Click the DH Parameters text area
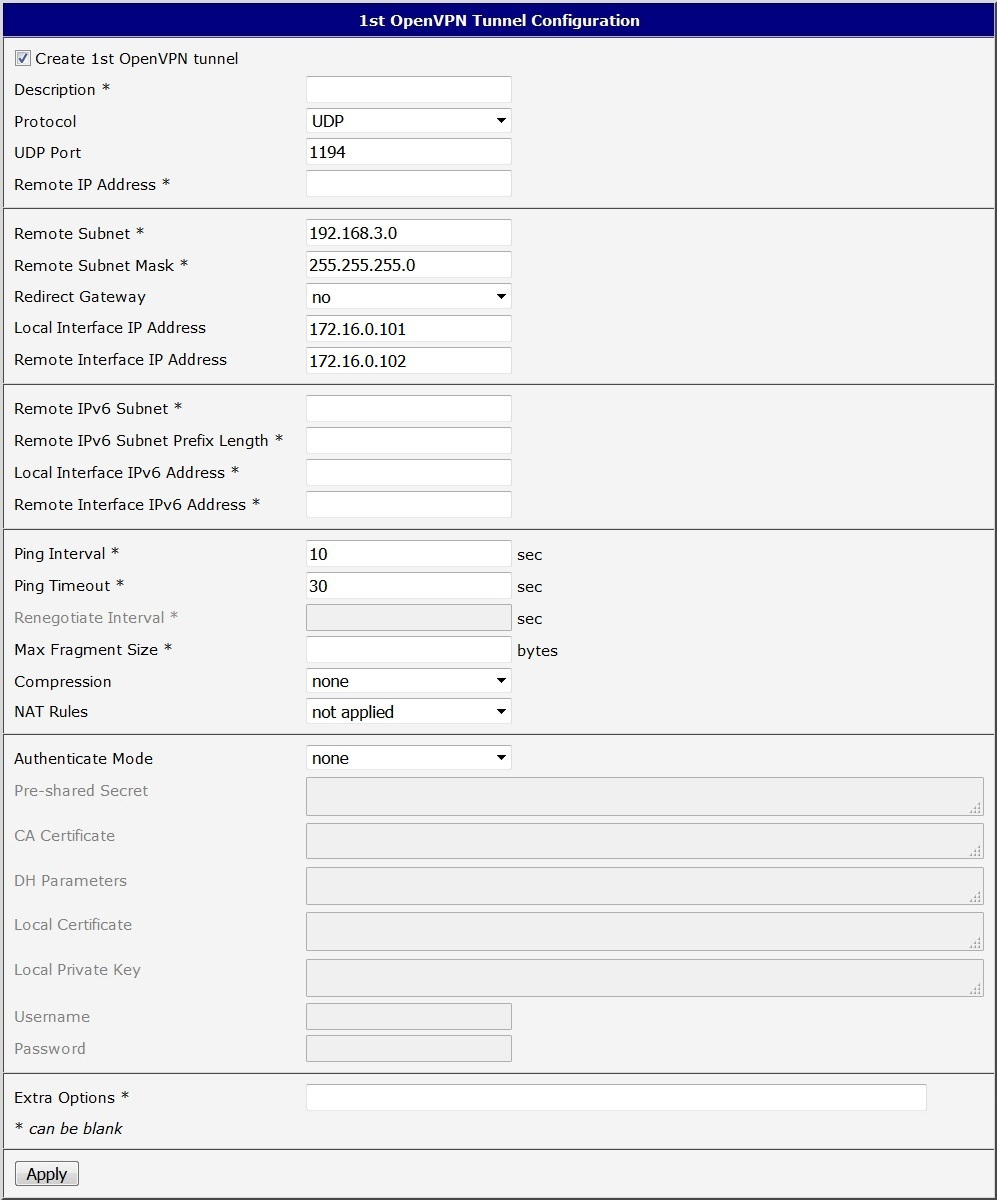997x1200 pixels. coord(645,886)
